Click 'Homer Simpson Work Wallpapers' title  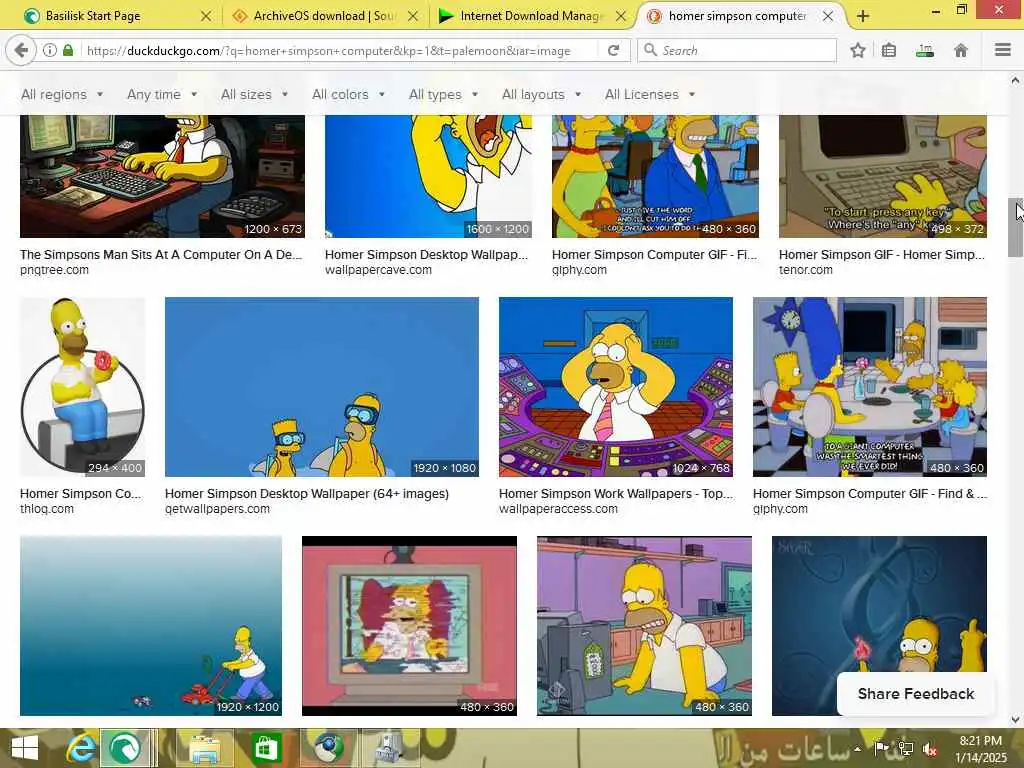pos(616,494)
